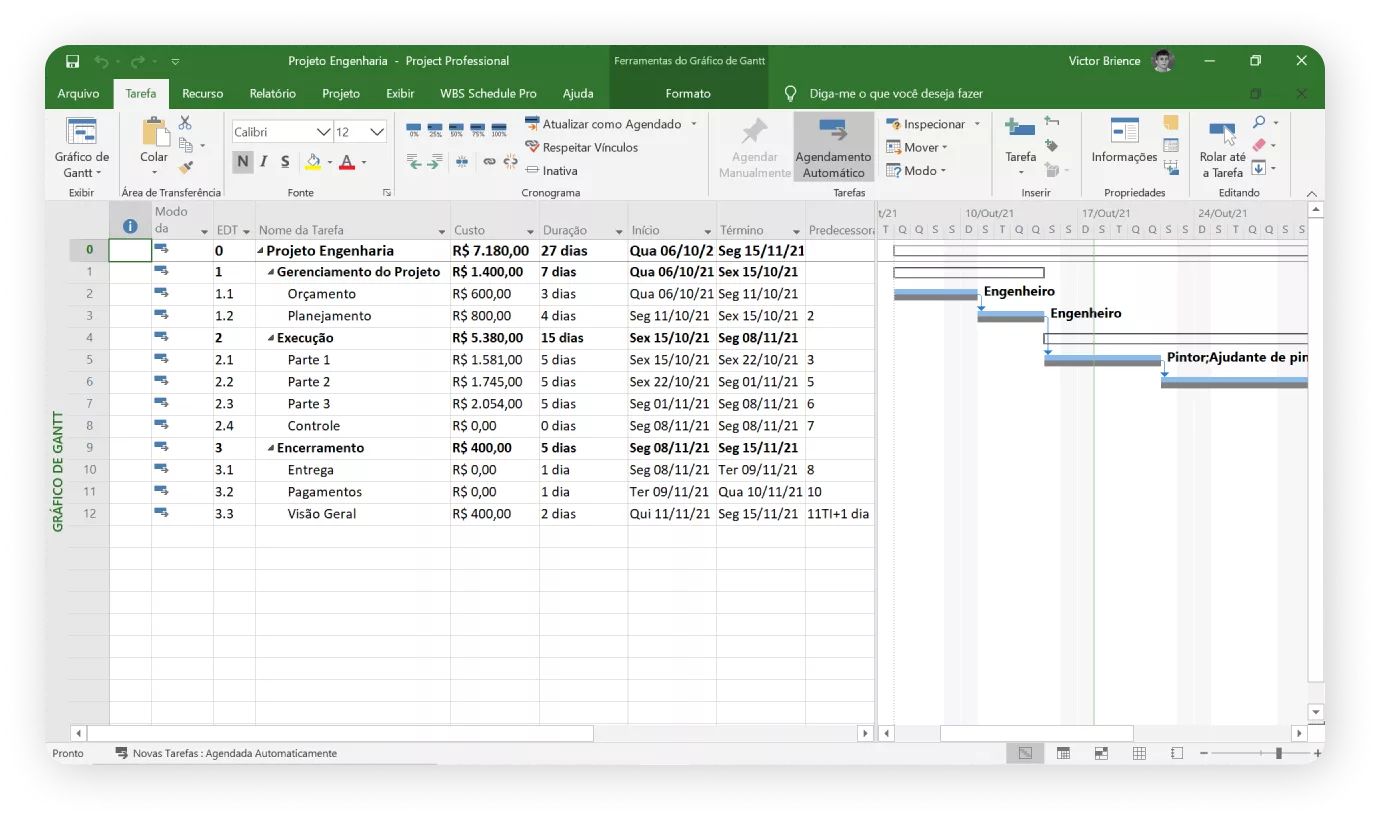Image resolution: width=1380 pixels, height=820 pixels.
Task: Toggle bold N formatting
Action: click(243, 161)
